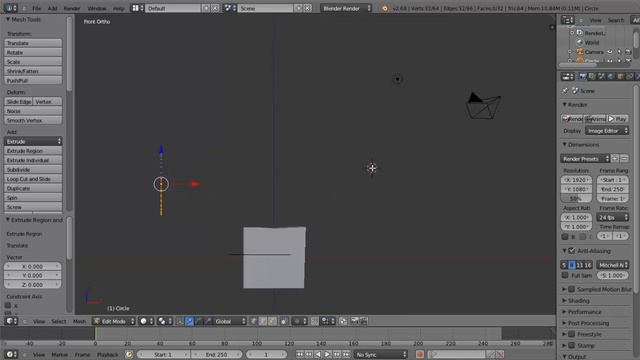Screen dimensions: 640x360
Task: Click the Subdivide button
Action: 33,169
